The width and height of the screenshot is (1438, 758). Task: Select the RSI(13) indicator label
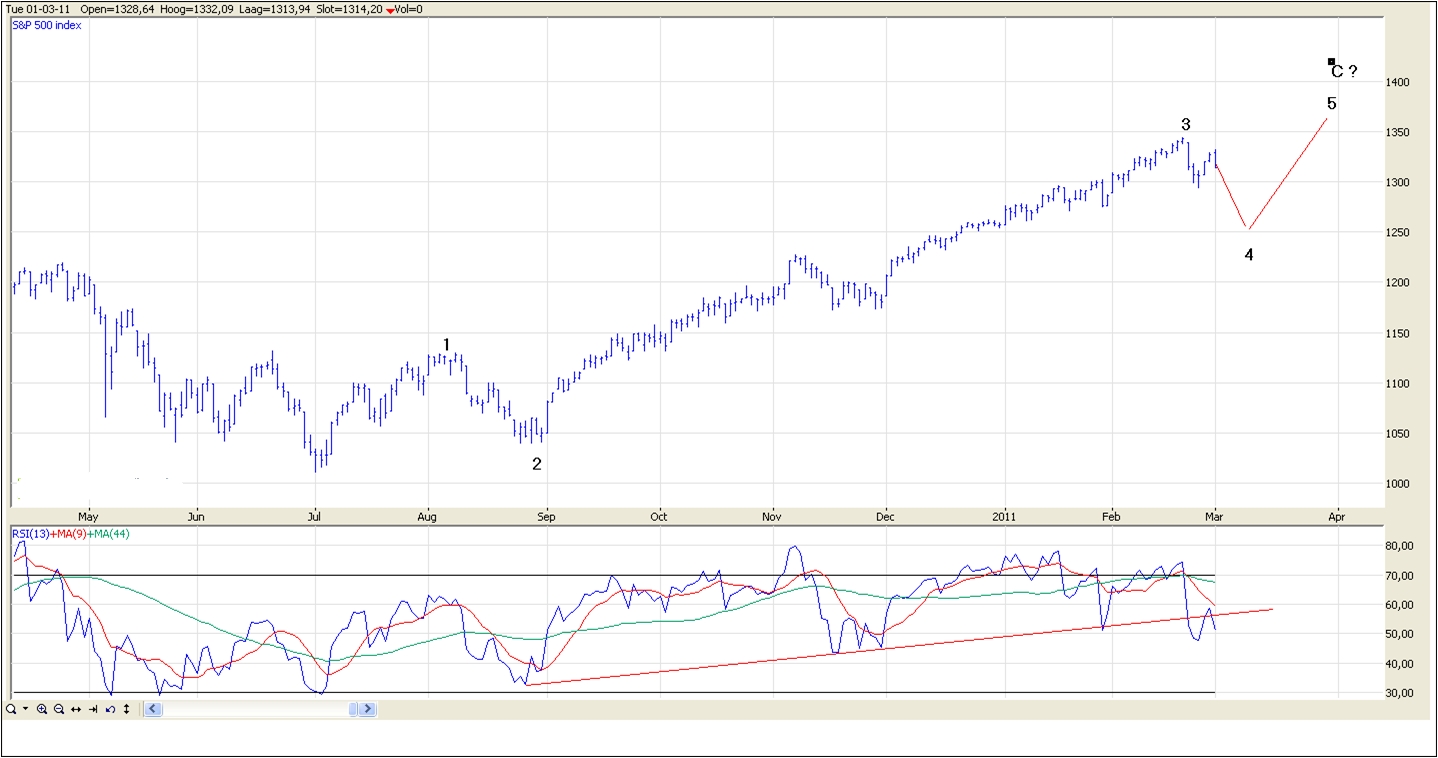pyautogui.click(x=30, y=534)
